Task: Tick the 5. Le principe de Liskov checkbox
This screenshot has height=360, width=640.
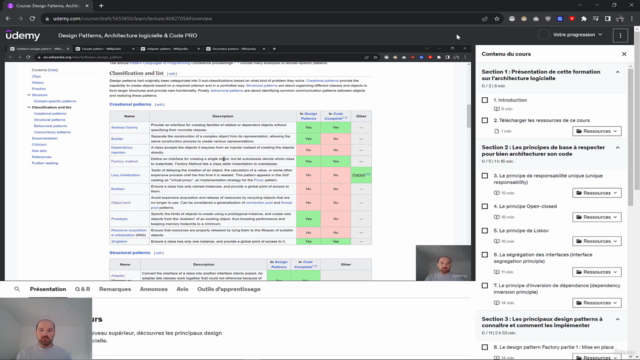Action: click(x=485, y=231)
